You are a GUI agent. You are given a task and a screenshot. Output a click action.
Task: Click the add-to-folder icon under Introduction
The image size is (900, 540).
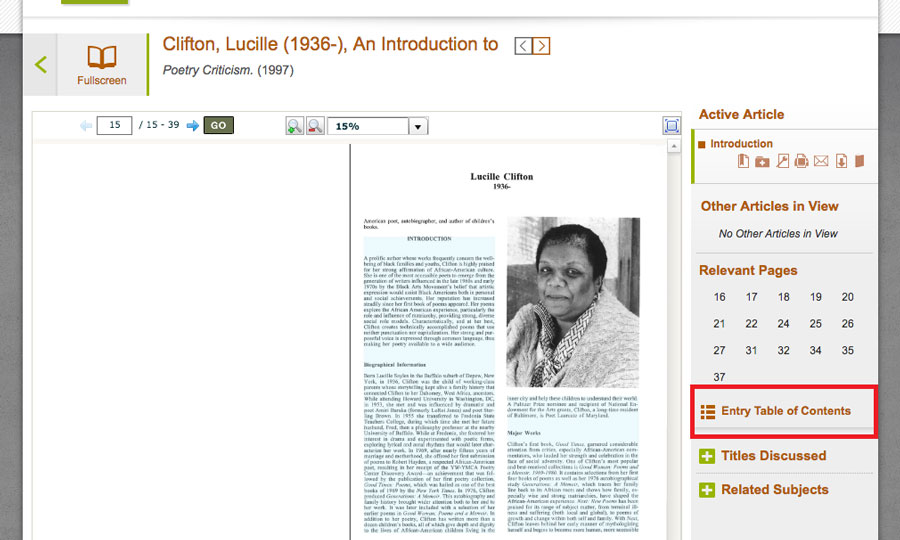coord(761,161)
